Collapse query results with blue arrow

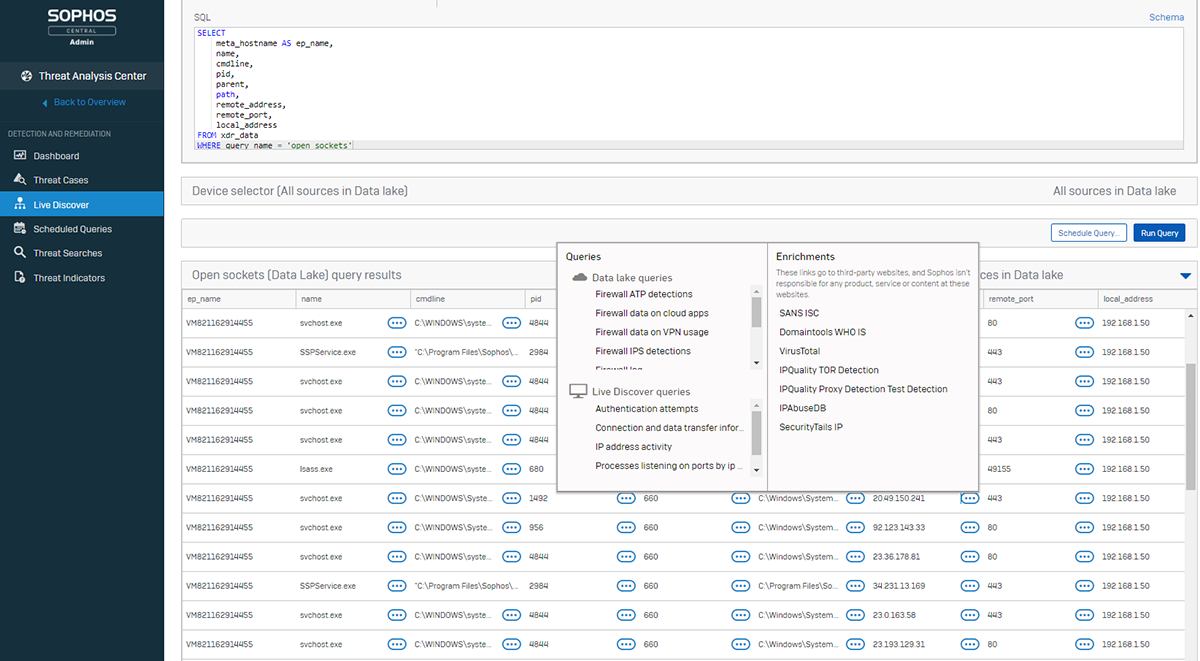(1185, 276)
